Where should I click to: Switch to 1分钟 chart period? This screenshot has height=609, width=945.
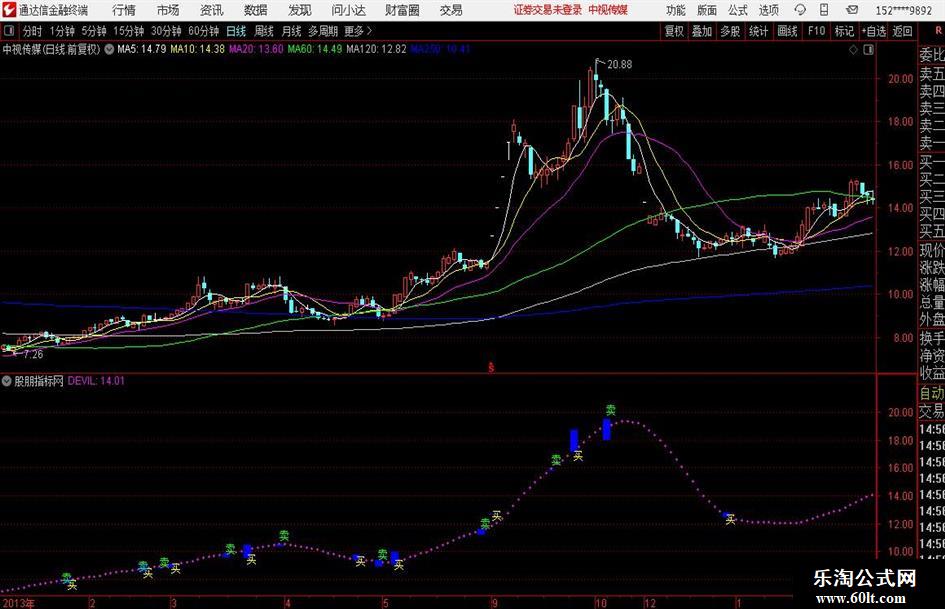[62, 31]
